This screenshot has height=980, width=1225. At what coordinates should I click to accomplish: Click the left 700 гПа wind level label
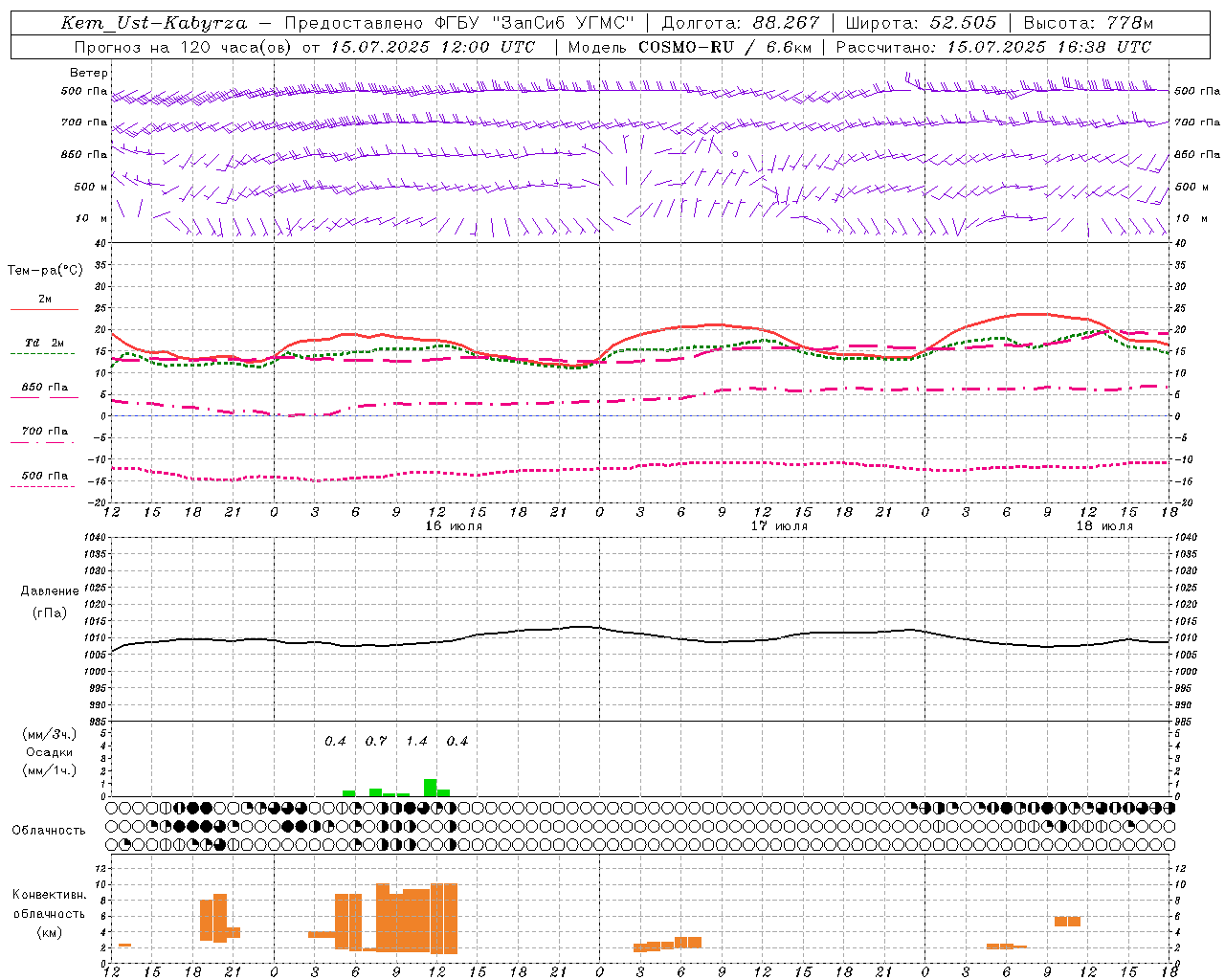[84, 122]
